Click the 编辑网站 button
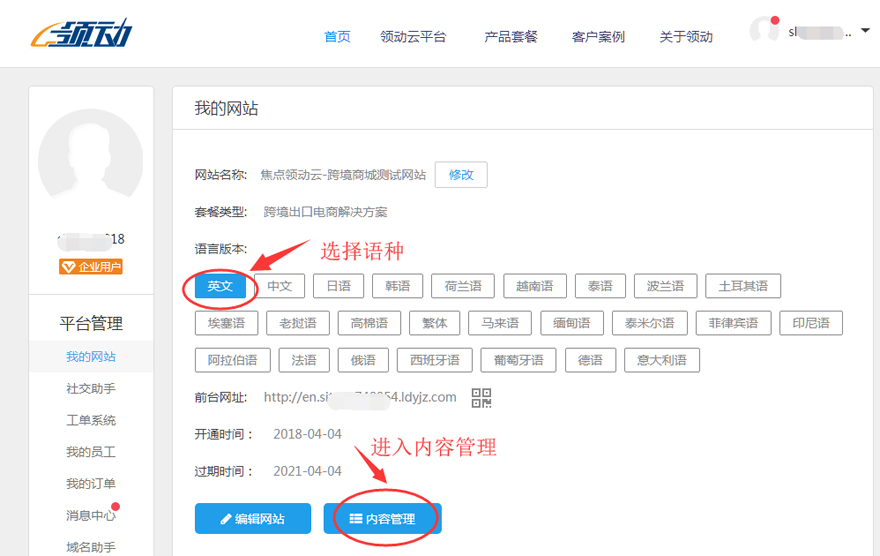 pos(253,519)
